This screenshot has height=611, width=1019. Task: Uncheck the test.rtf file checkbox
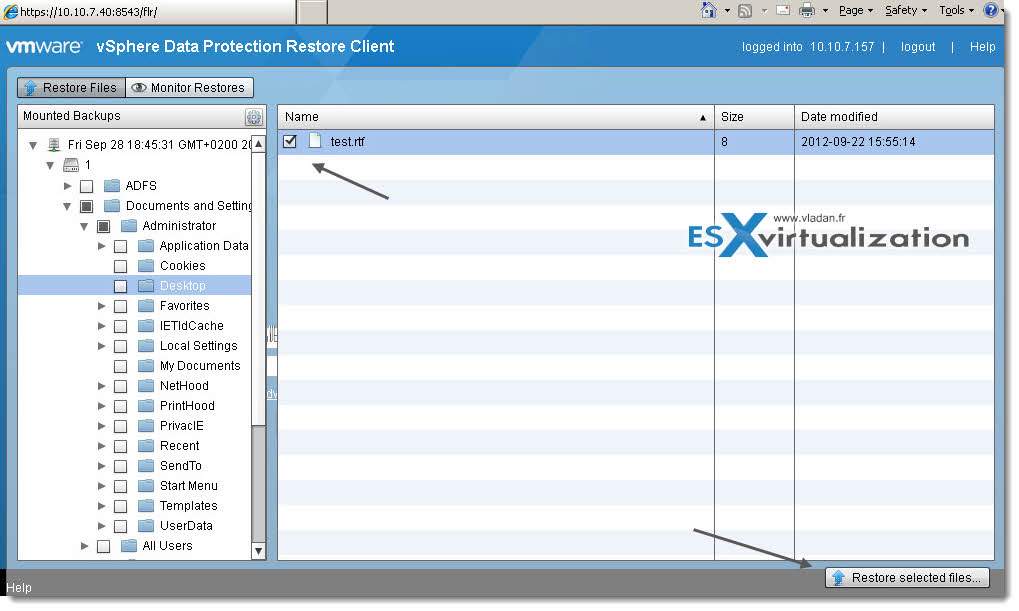click(x=290, y=141)
